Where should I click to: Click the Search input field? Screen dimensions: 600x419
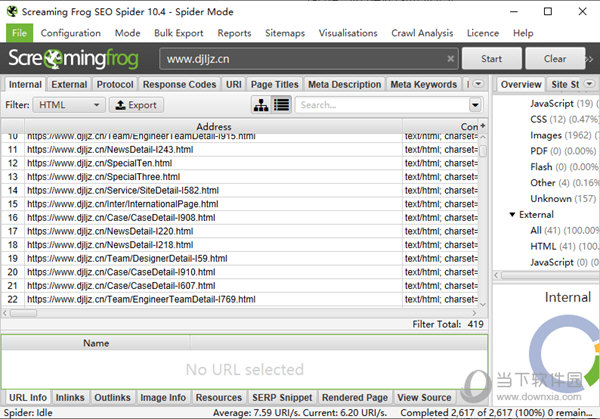(x=382, y=105)
